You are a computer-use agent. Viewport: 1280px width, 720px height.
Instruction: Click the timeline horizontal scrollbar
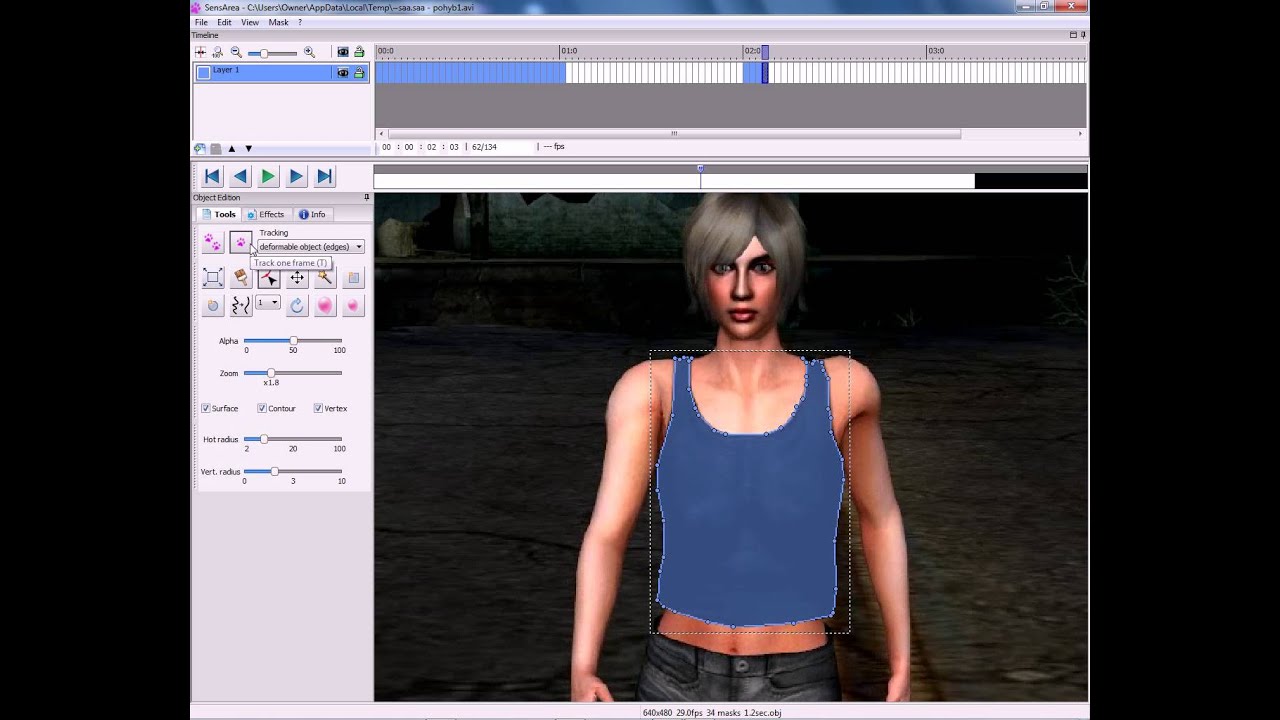(674, 134)
